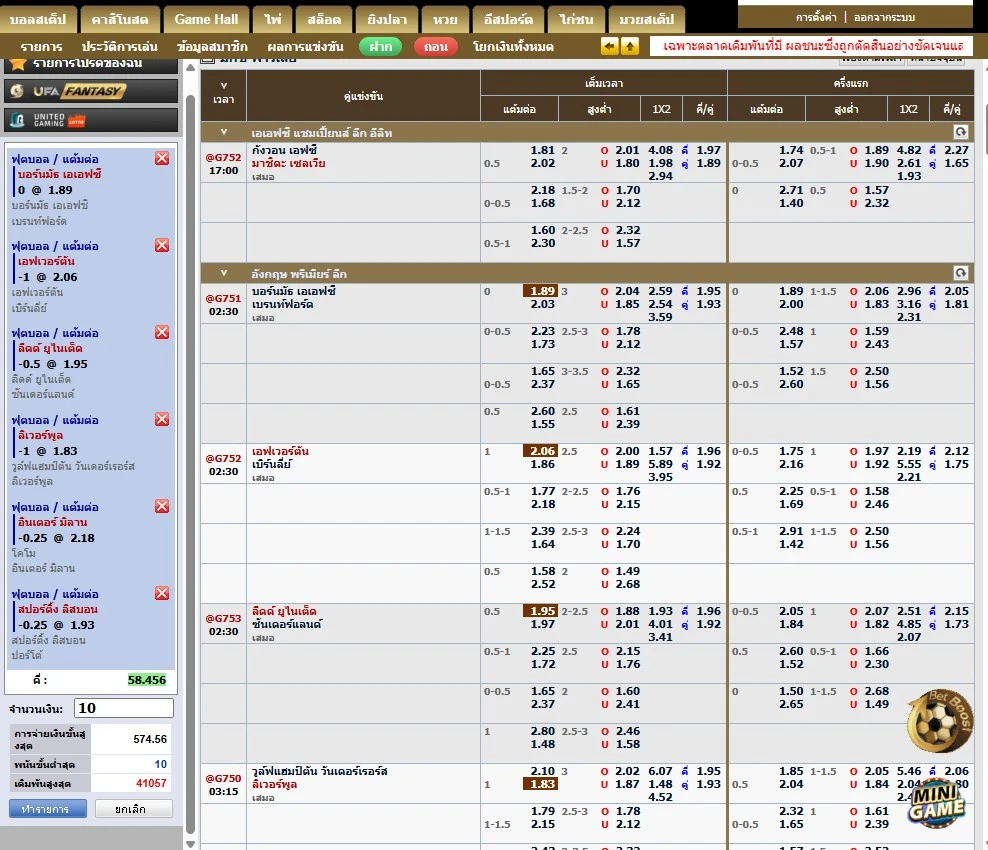Remove the Inter Milan -0.25 @ 2.18 bet
This screenshot has height=850, width=988.
coord(162,506)
